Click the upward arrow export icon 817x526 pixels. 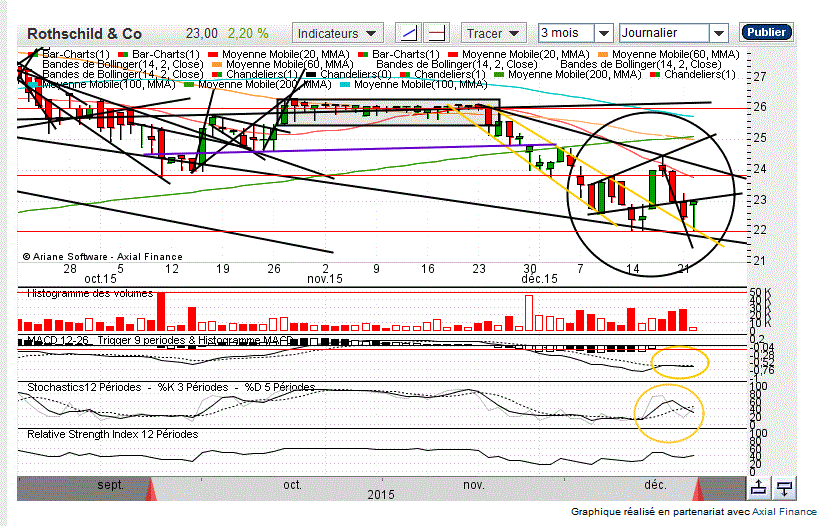[x=759, y=488]
